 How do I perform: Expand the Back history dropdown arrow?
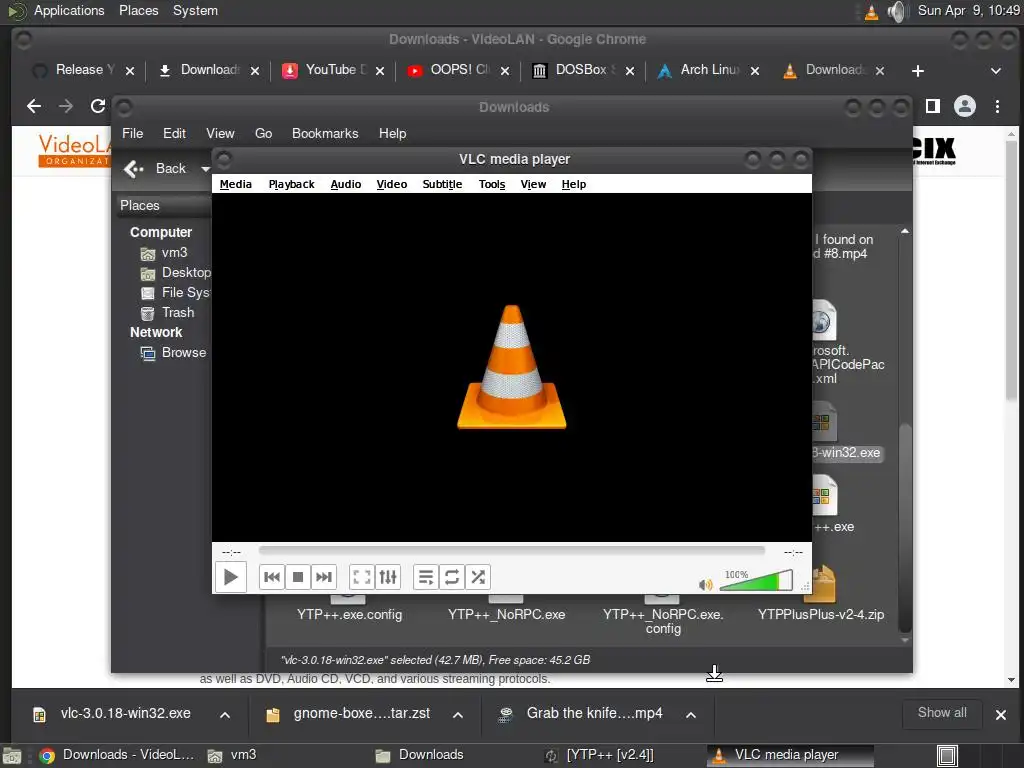pyautogui.click(x=205, y=169)
